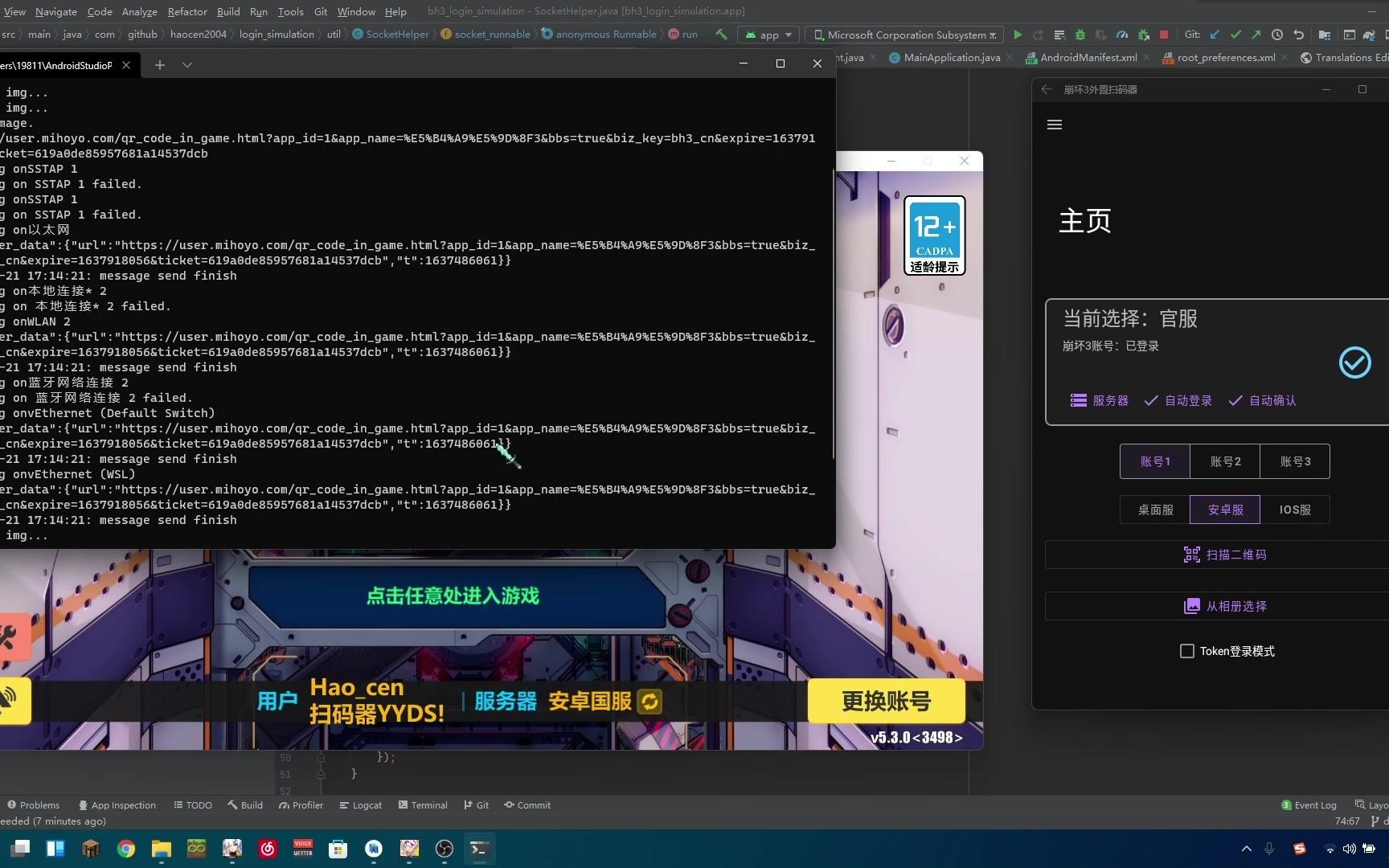Open the Terminal tool window tab
The height and width of the screenshot is (868, 1389).
click(x=423, y=805)
